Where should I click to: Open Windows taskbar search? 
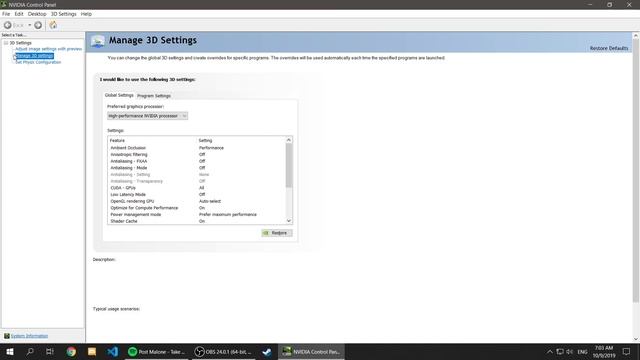pos(30,351)
